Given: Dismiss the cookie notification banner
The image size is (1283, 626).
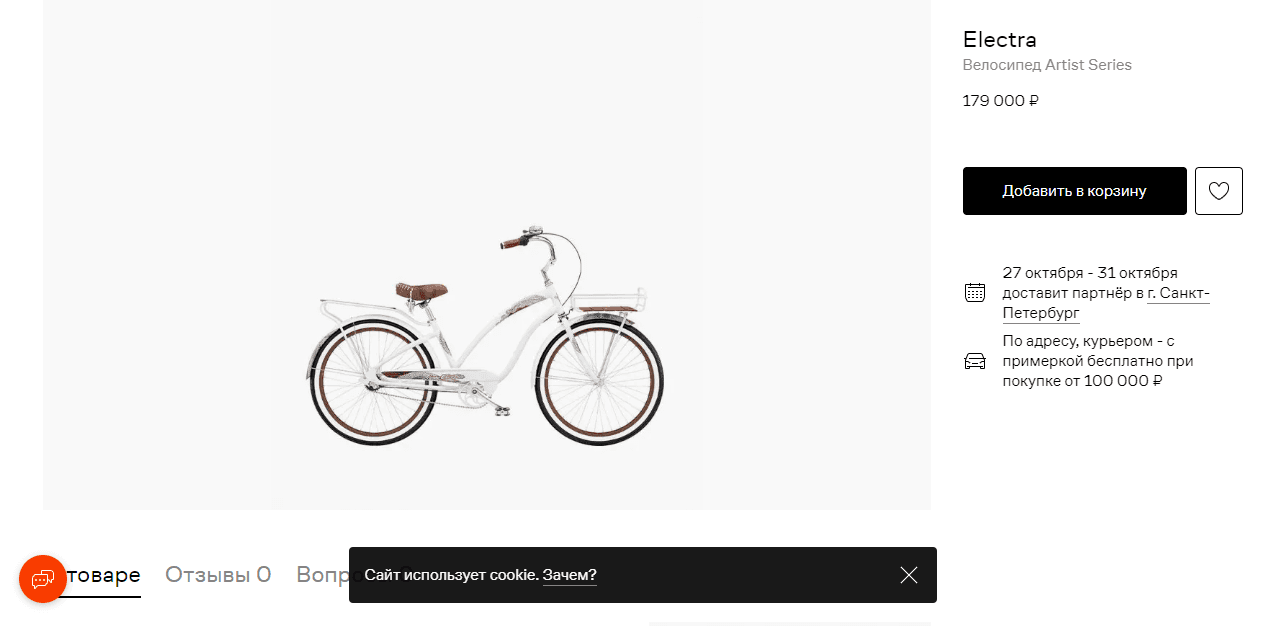Looking at the screenshot, I should click(908, 575).
